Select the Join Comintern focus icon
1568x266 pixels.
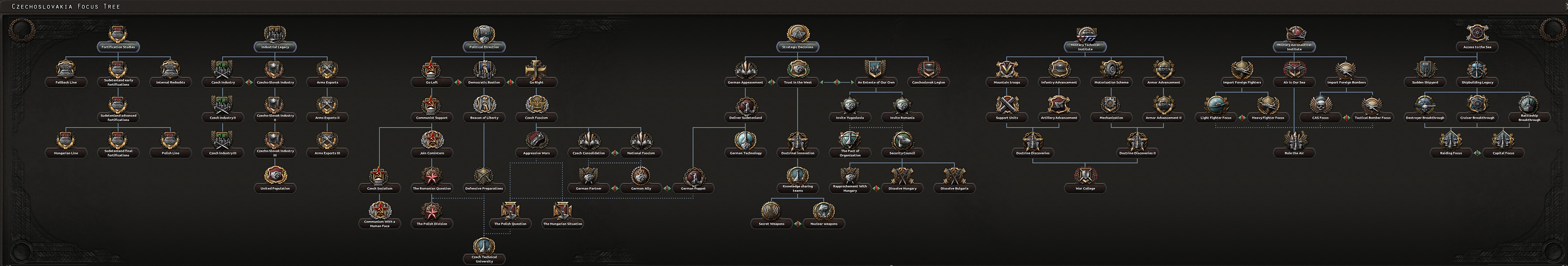[432, 140]
